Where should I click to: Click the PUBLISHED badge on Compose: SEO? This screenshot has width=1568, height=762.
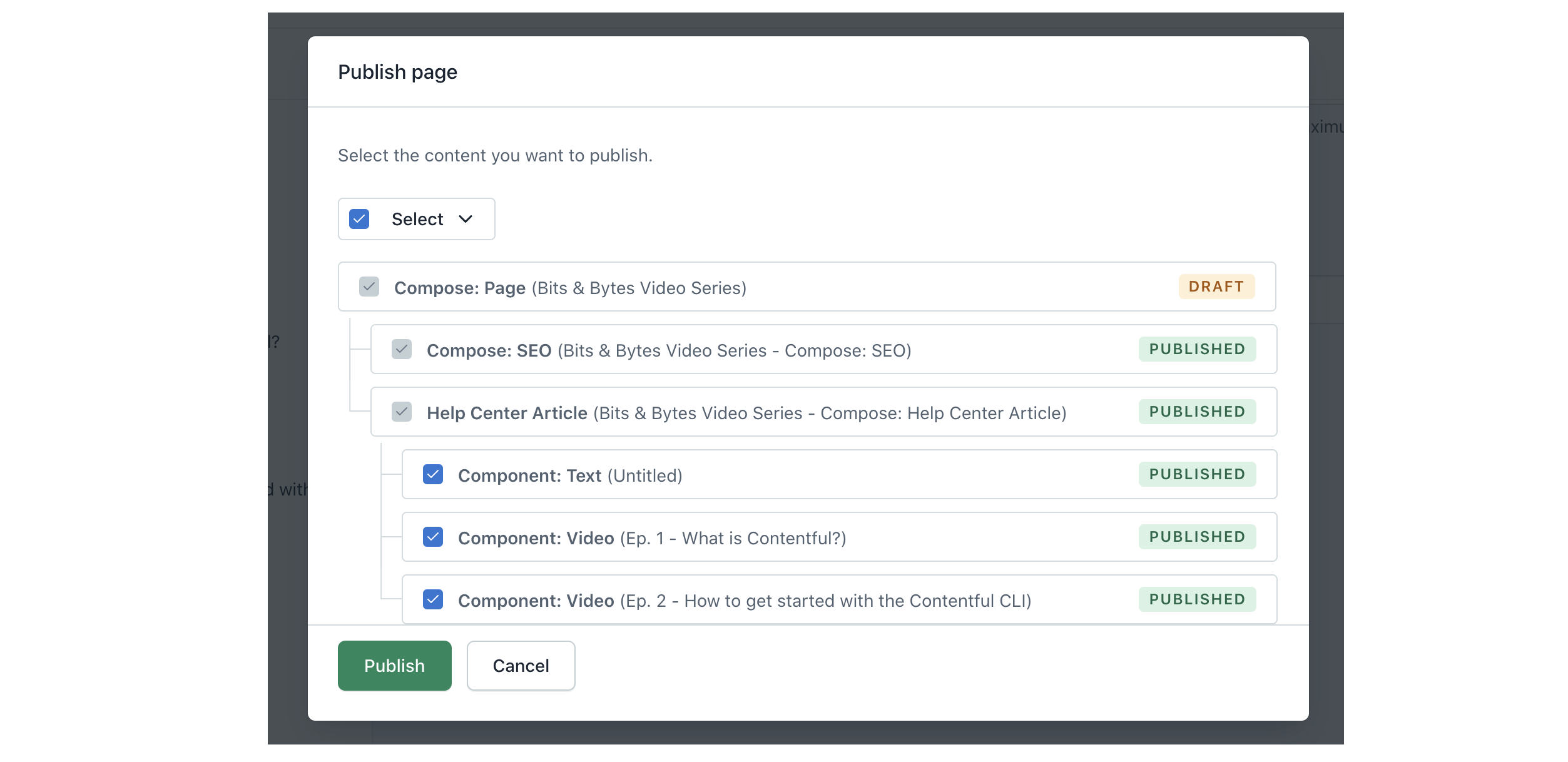click(1196, 349)
